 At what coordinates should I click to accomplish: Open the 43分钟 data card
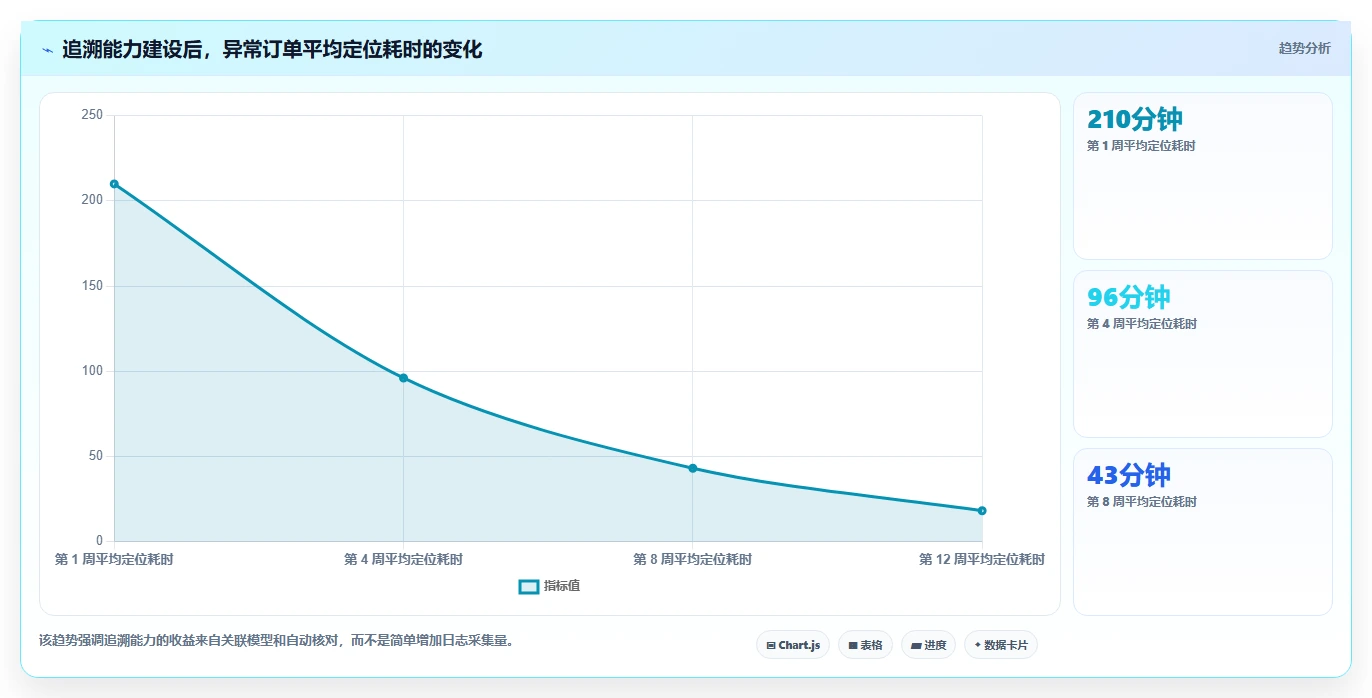(x=1202, y=532)
